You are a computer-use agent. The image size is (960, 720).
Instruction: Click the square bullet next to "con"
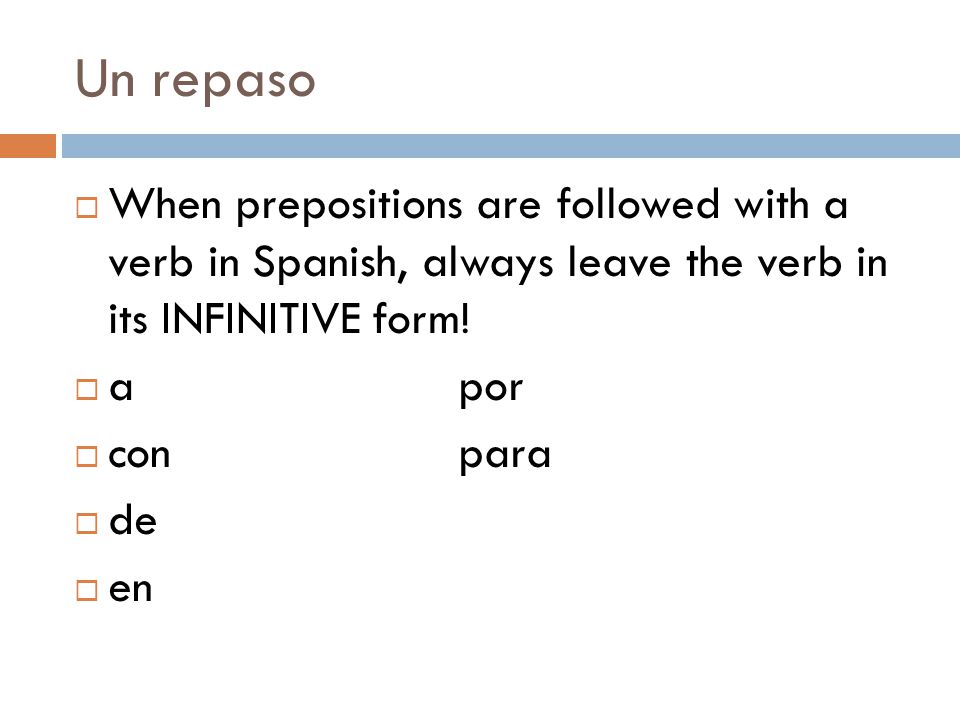[87, 456]
